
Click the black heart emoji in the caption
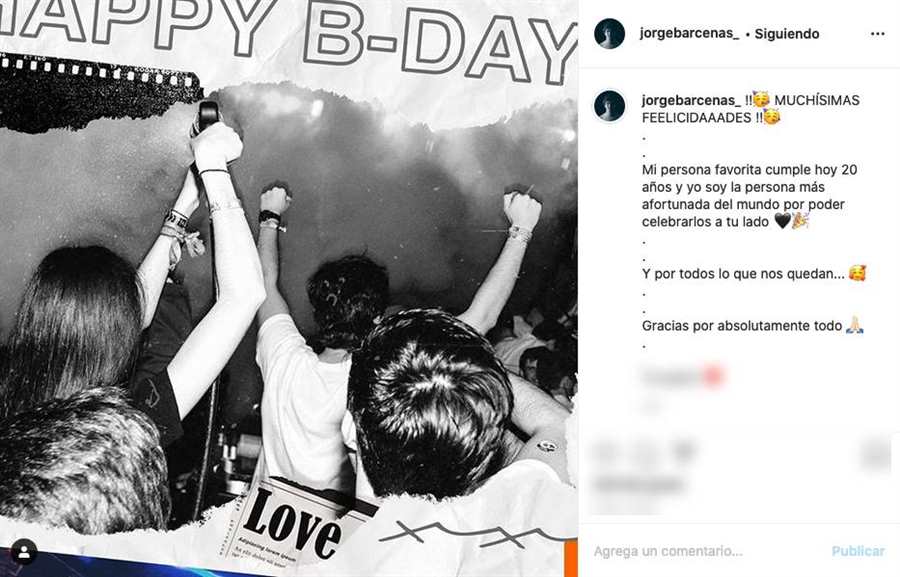point(782,221)
